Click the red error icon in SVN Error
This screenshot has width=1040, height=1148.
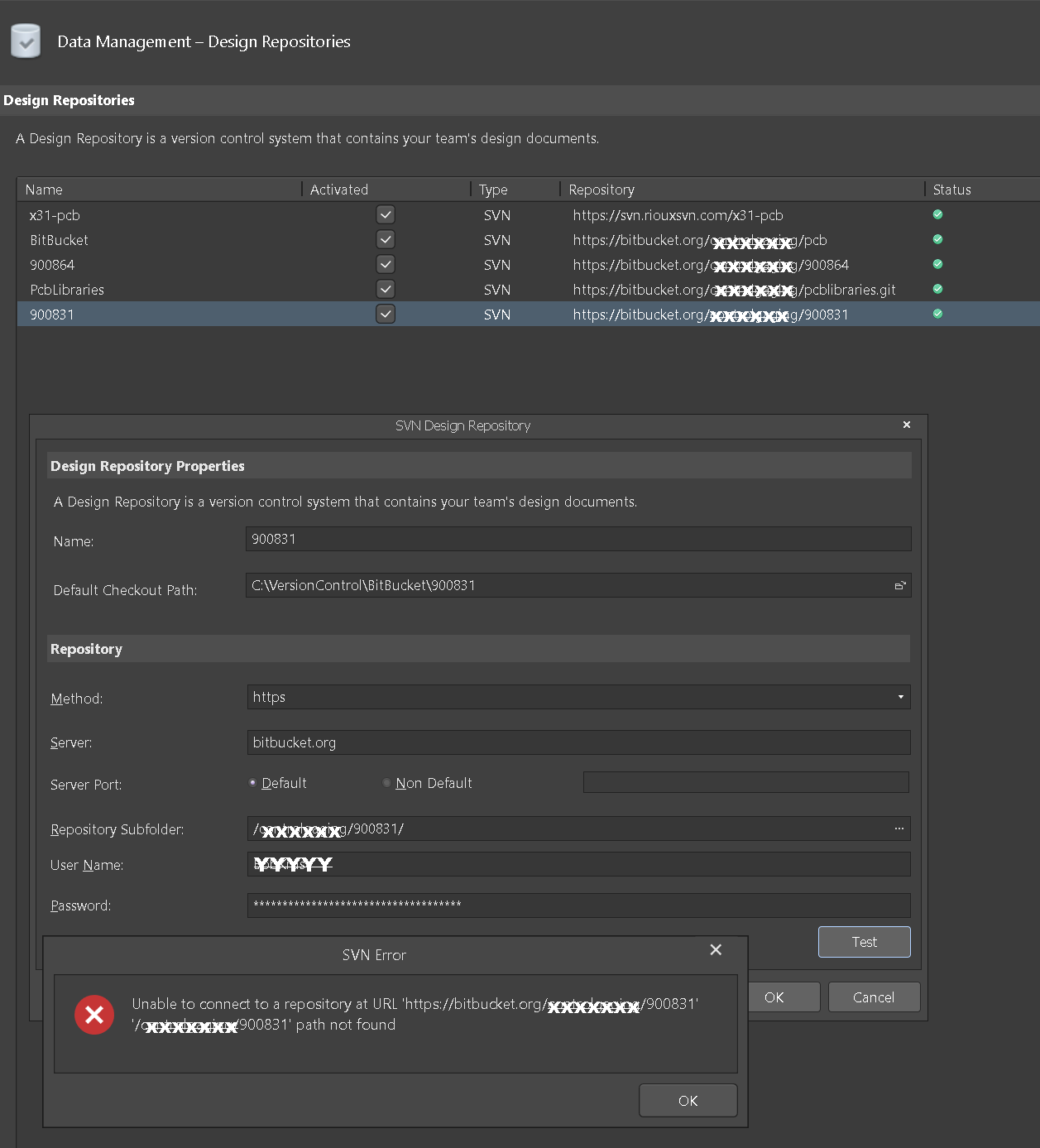(x=93, y=1015)
